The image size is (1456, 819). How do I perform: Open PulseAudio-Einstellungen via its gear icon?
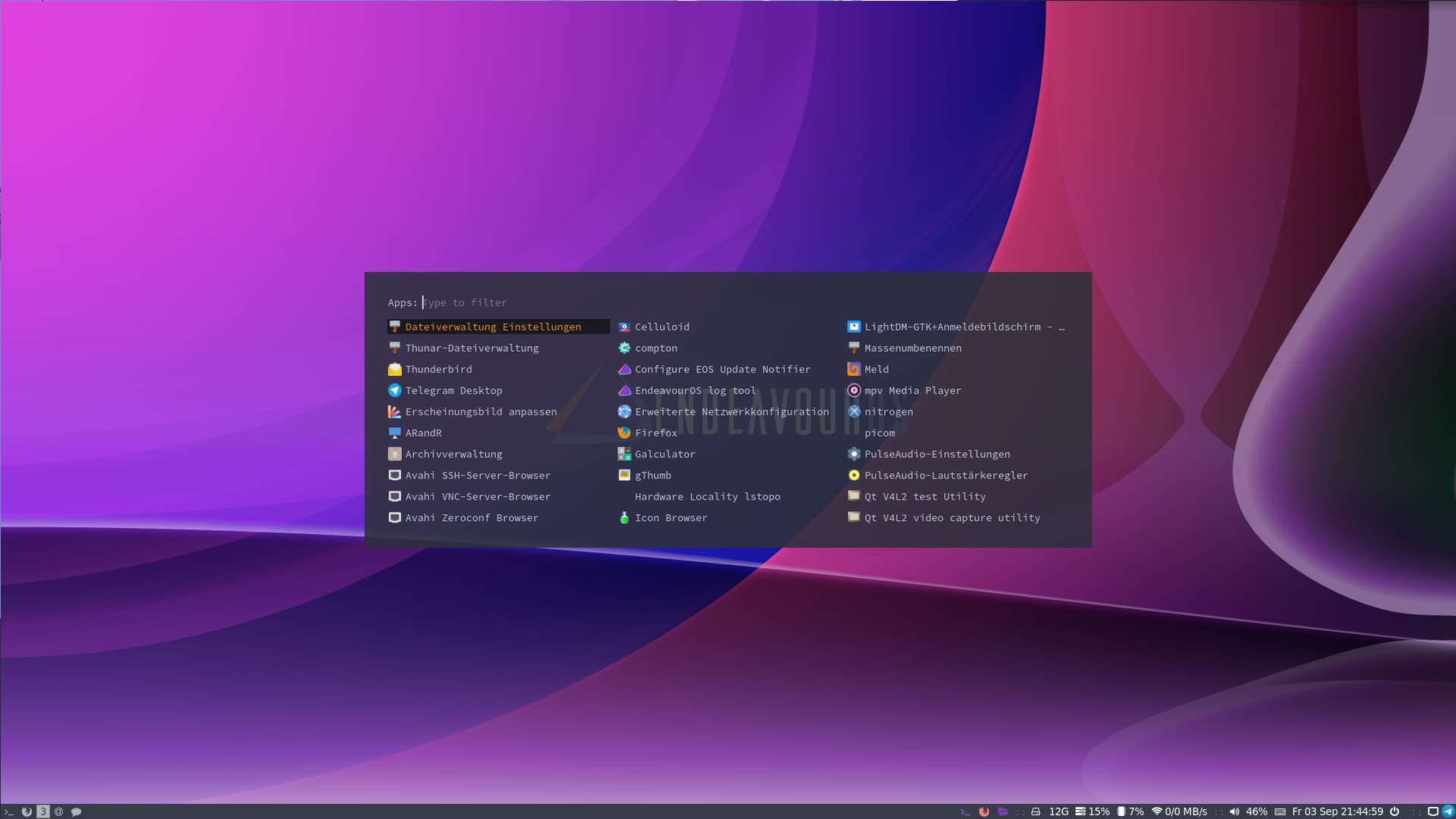(854, 454)
